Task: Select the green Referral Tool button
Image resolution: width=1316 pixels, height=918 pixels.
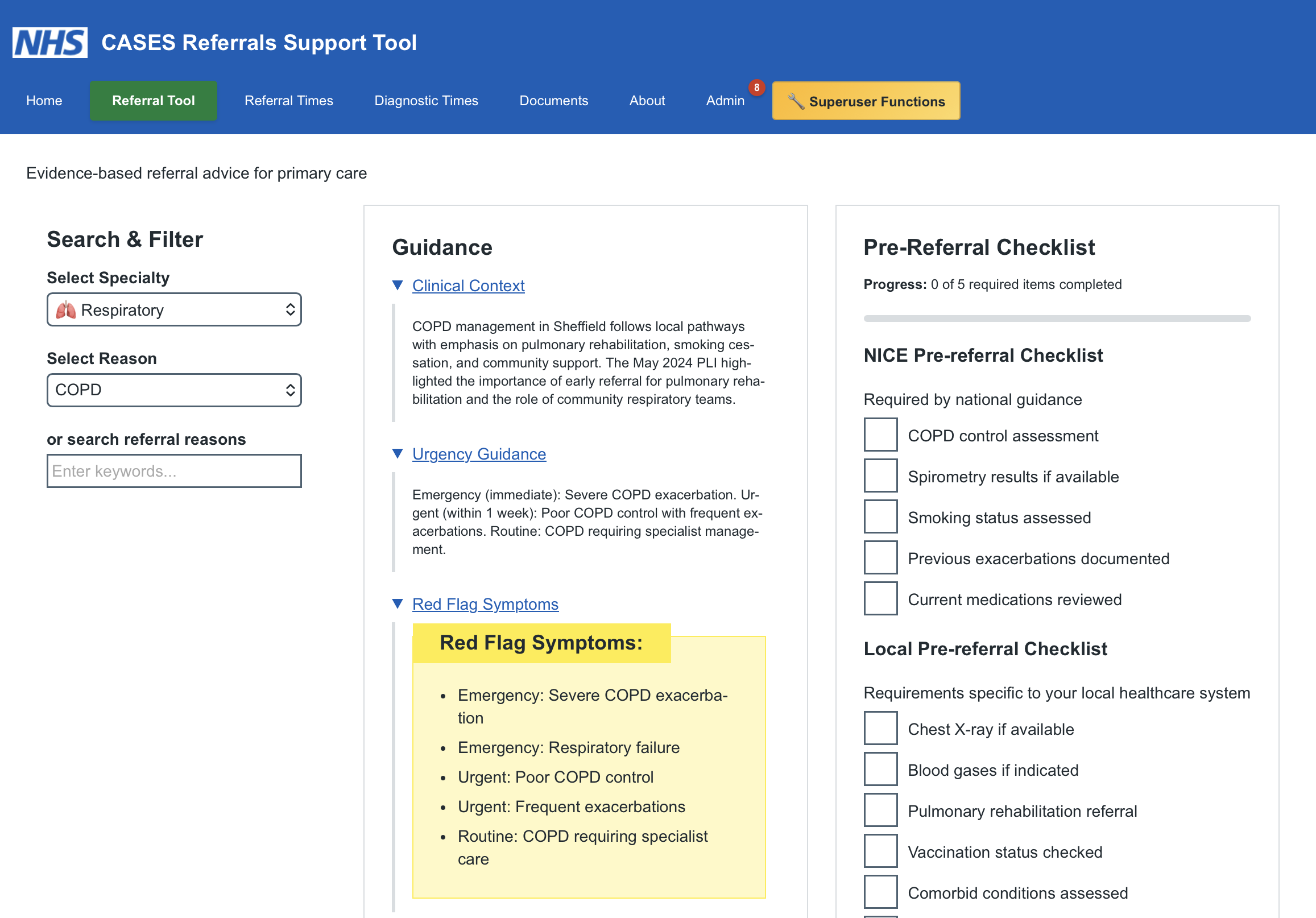Action: [x=153, y=100]
